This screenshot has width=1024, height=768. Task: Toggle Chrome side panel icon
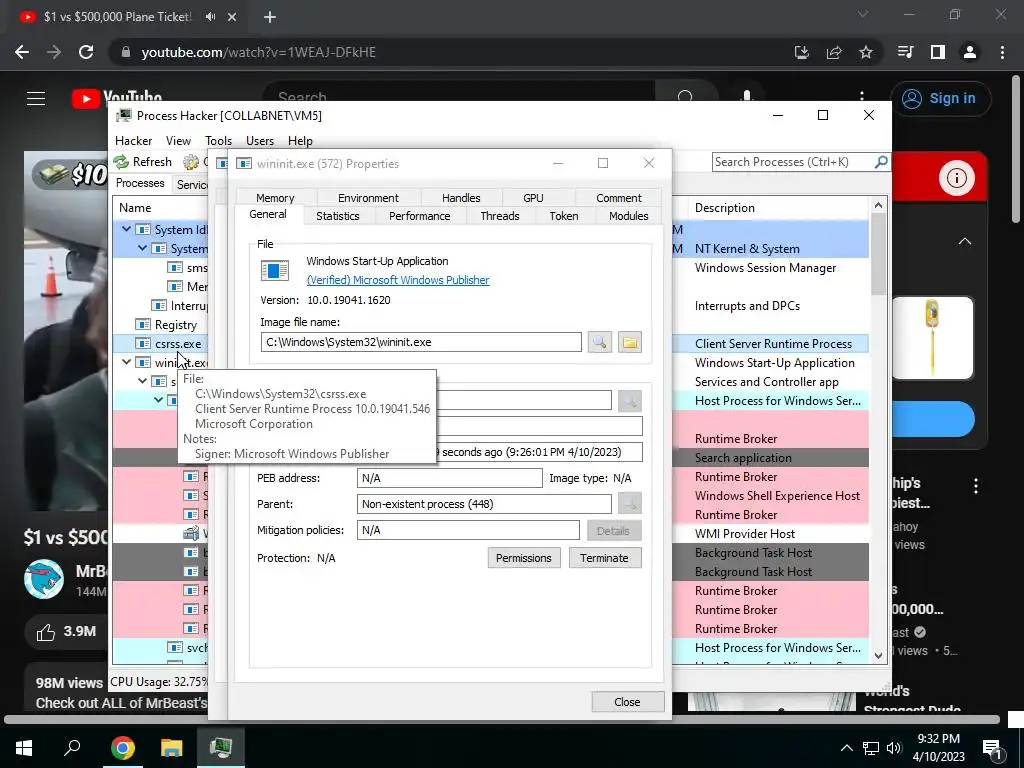[938, 52]
